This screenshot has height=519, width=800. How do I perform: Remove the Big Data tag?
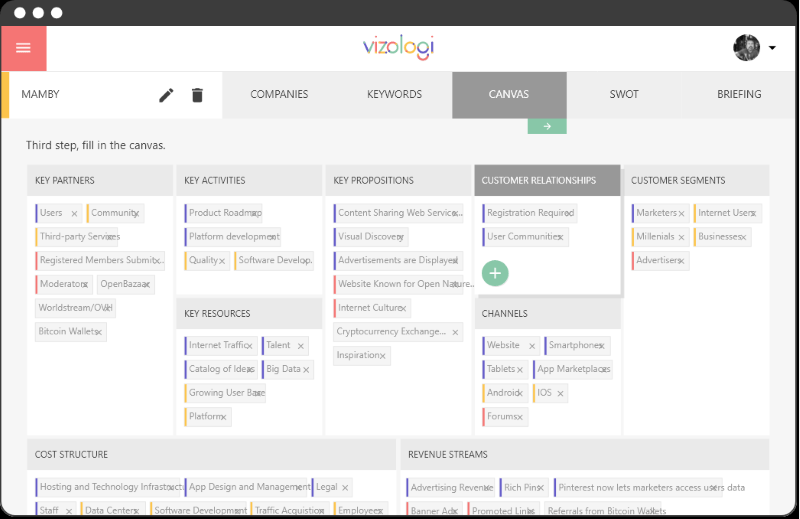point(306,370)
